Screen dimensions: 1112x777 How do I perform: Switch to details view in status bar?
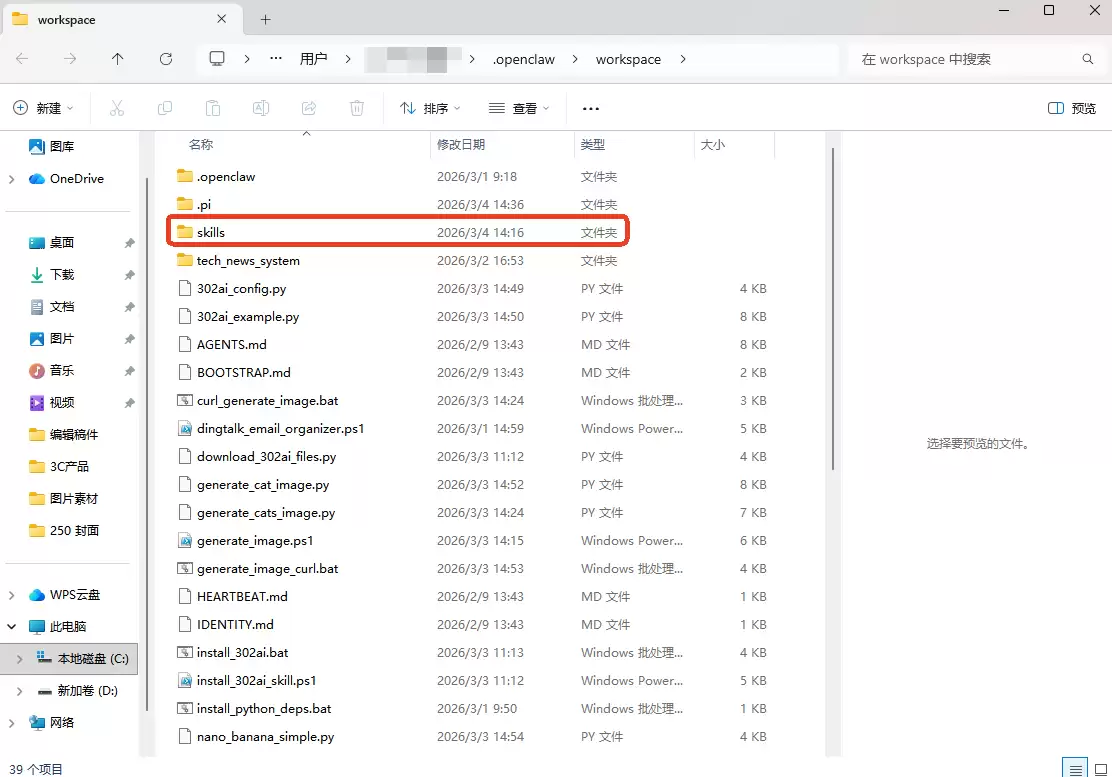1076,769
